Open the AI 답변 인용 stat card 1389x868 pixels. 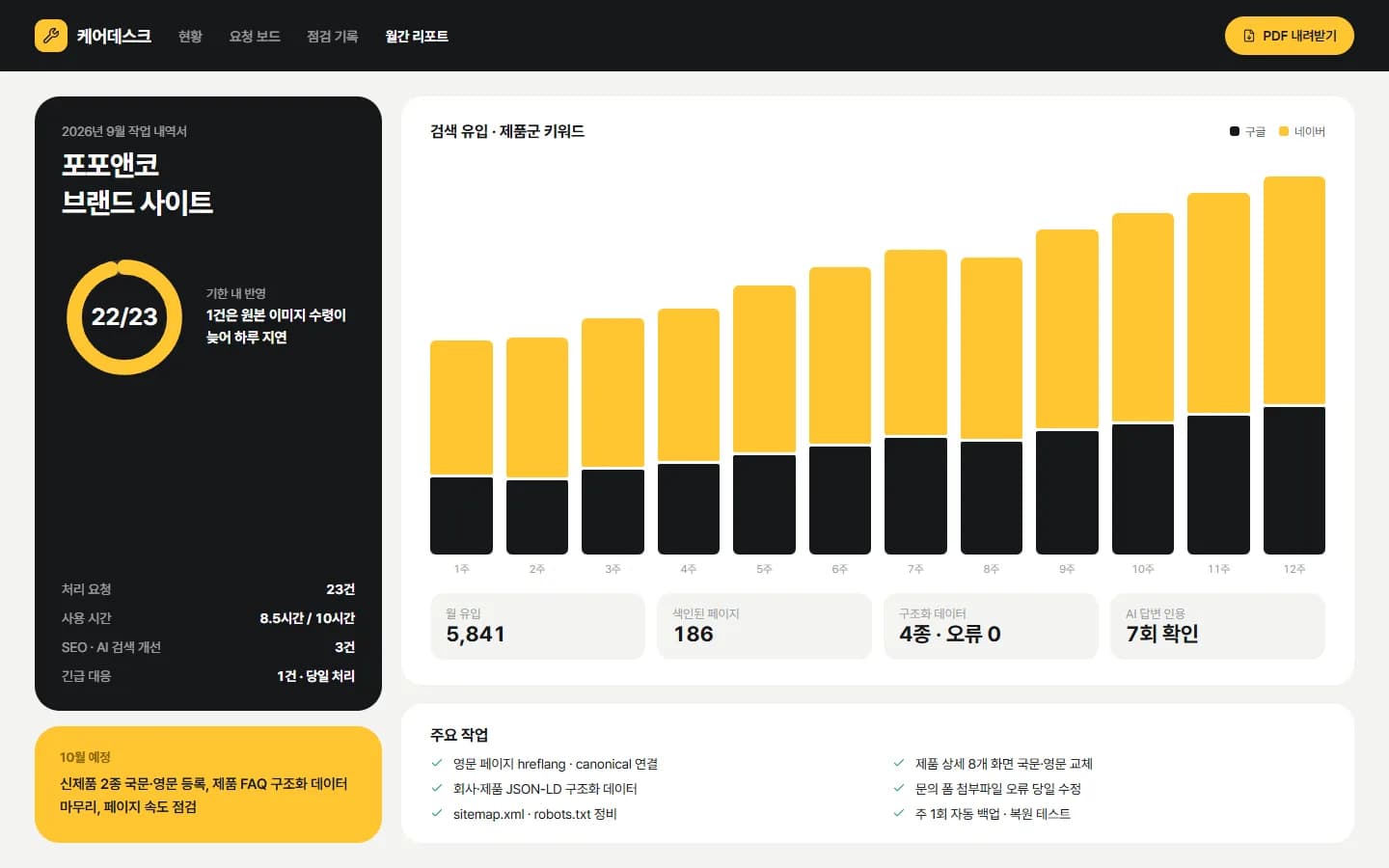coord(1217,626)
